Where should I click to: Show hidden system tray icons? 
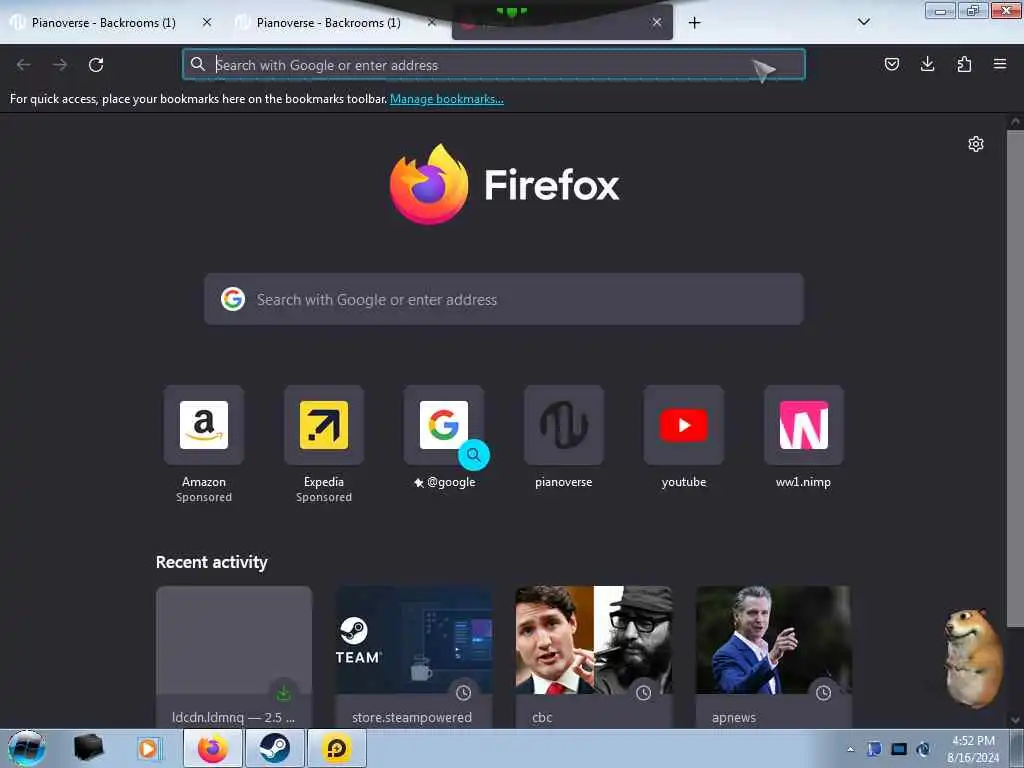coord(850,749)
